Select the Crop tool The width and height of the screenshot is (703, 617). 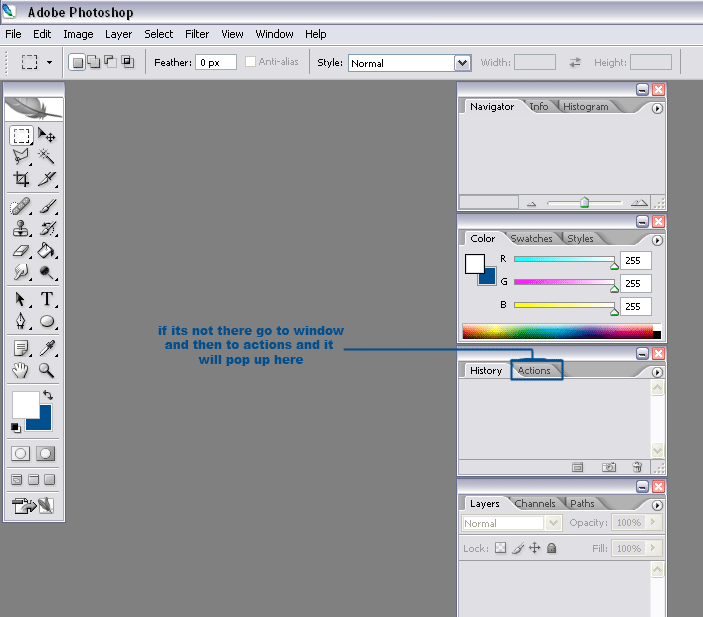tap(21, 180)
